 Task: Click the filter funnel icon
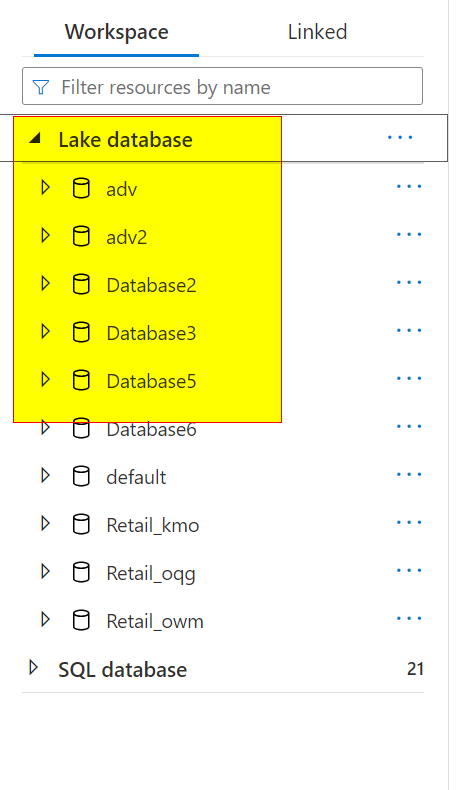coord(41,87)
